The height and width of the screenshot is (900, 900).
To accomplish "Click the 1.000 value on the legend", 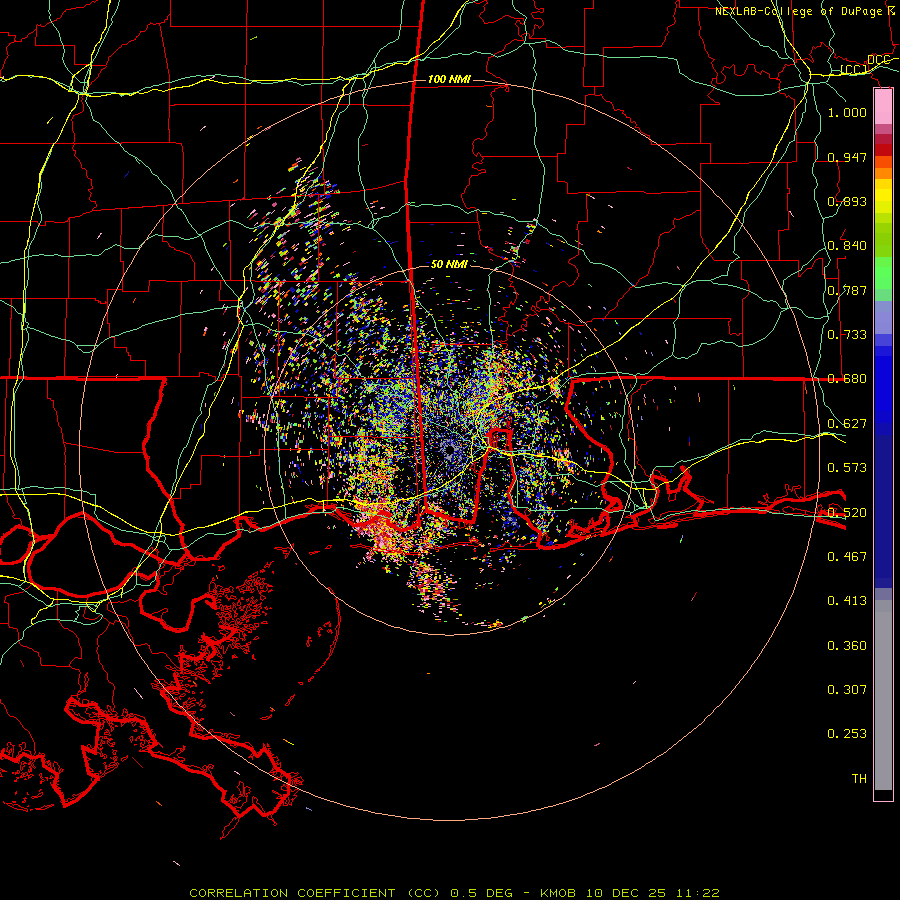I will click(847, 112).
